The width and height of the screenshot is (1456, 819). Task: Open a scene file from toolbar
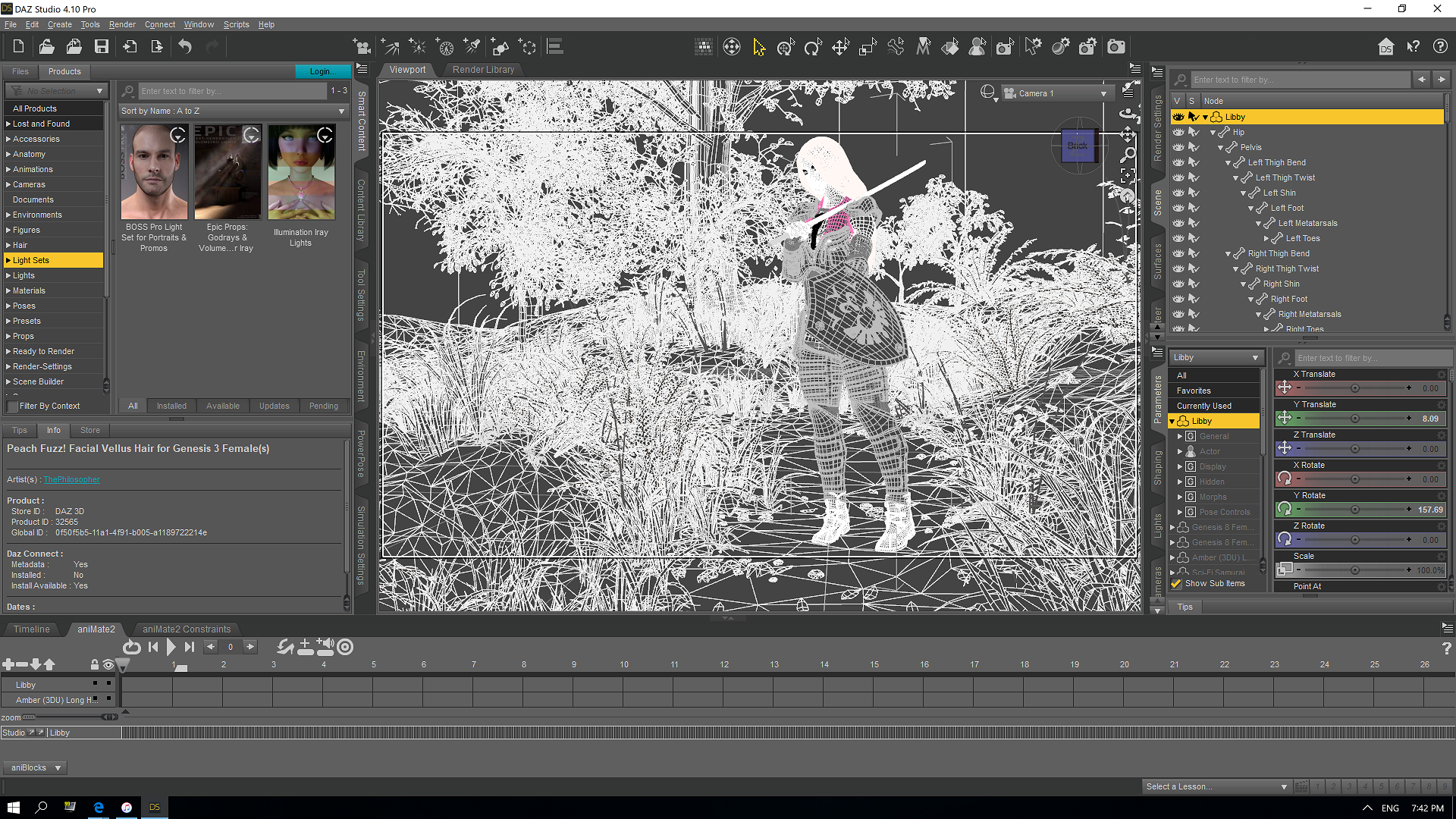46,47
